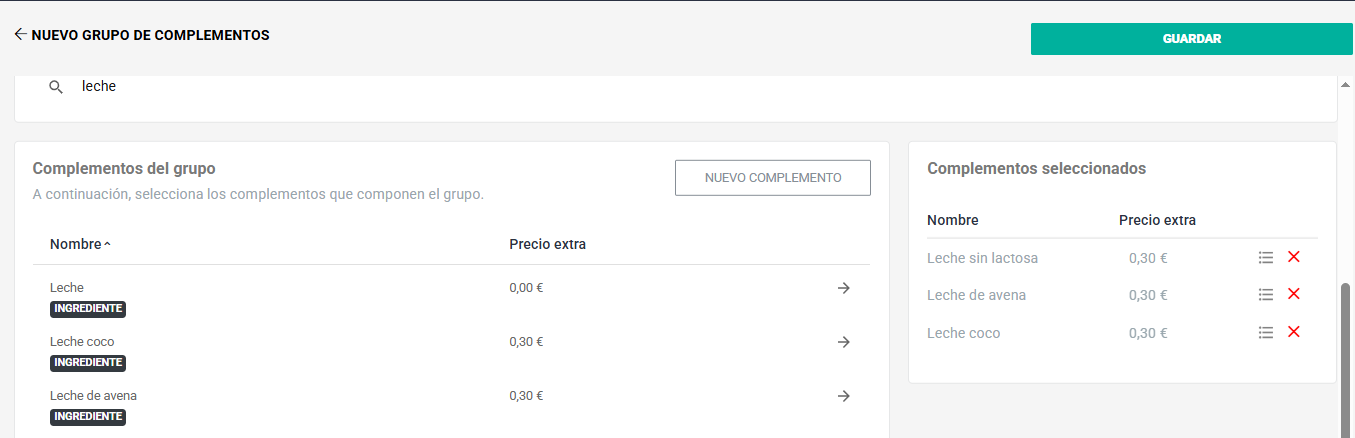Click the Precio extra header in left table
Viewport: 1355px width, 438px height.
[547, 244]
